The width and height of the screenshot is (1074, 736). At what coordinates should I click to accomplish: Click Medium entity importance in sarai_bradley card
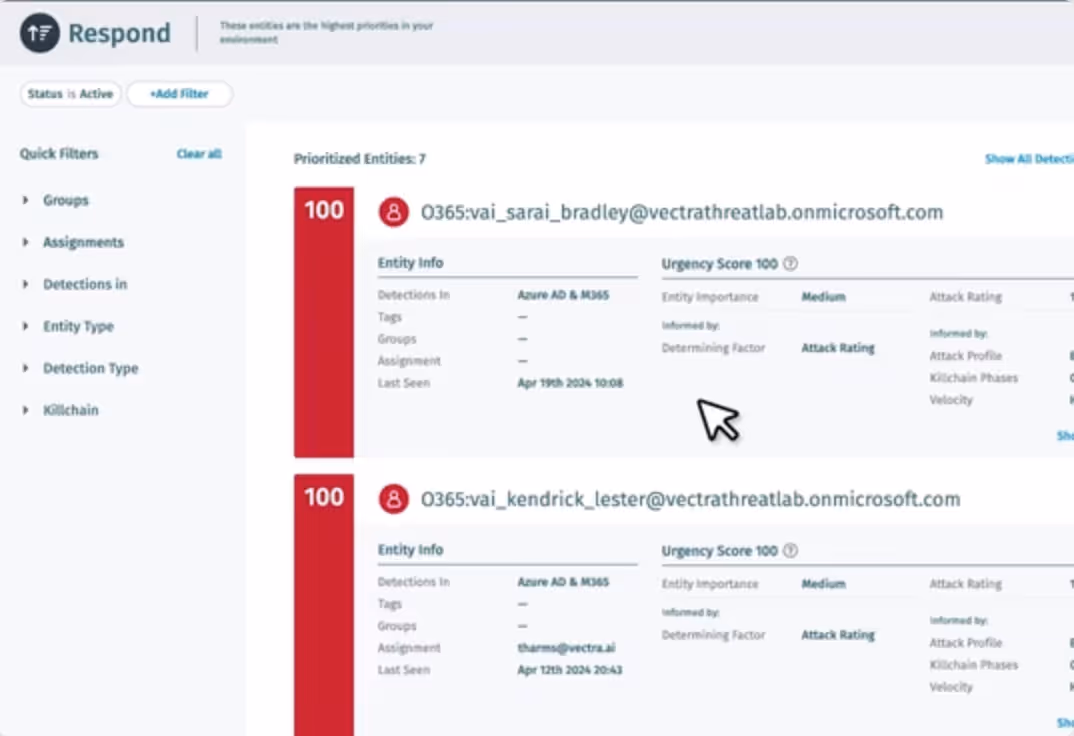tap(823, 296)
